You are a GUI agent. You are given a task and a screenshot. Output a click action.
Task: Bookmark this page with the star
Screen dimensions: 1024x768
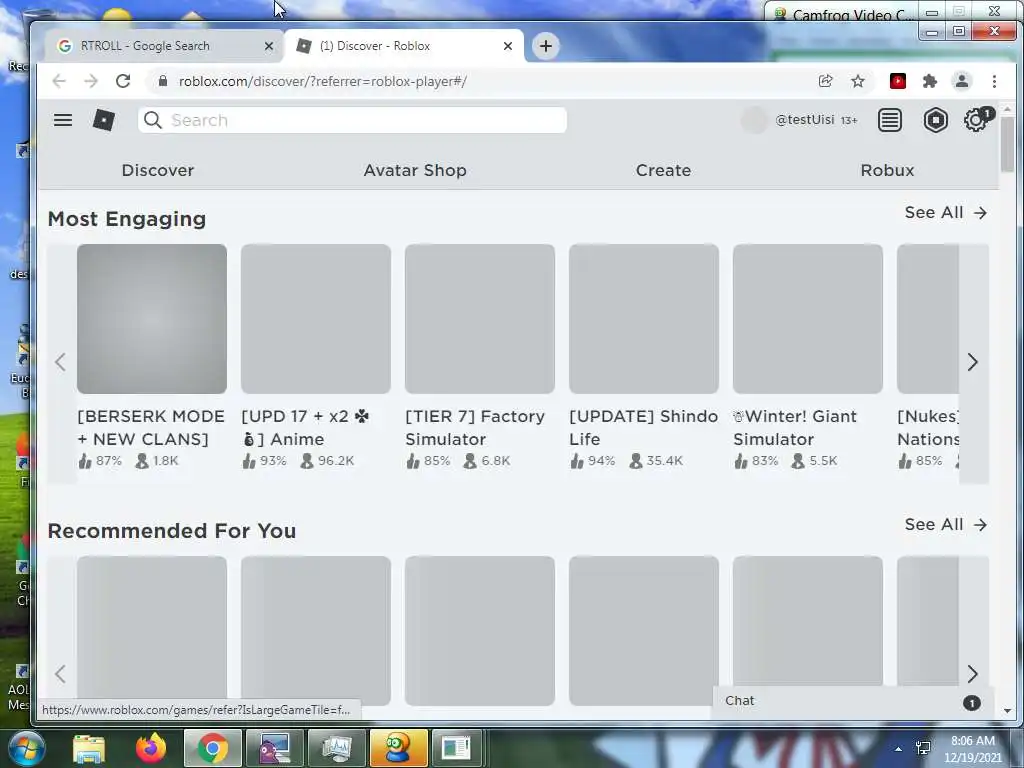[x=857, y=81]
